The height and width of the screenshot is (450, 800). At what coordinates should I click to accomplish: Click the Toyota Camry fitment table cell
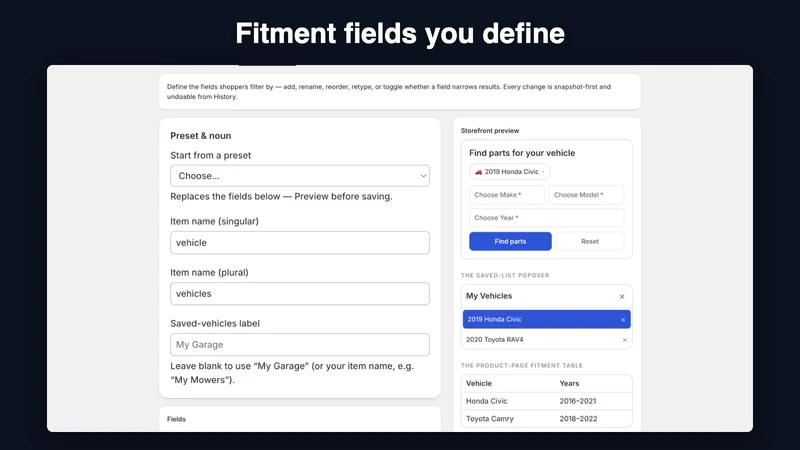tap(490, 418)
